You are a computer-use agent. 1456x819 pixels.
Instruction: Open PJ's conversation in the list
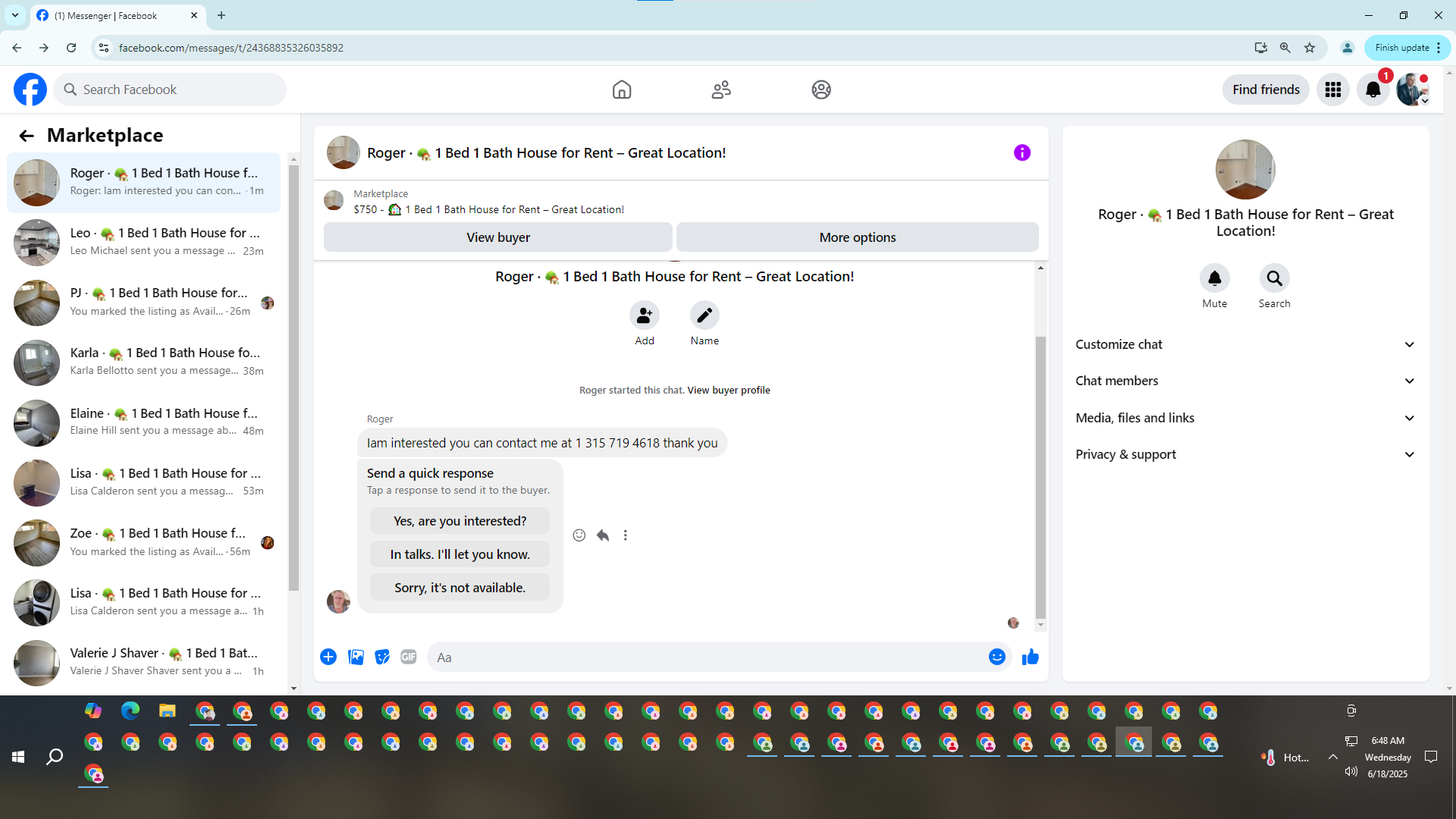tap(144, 303)
